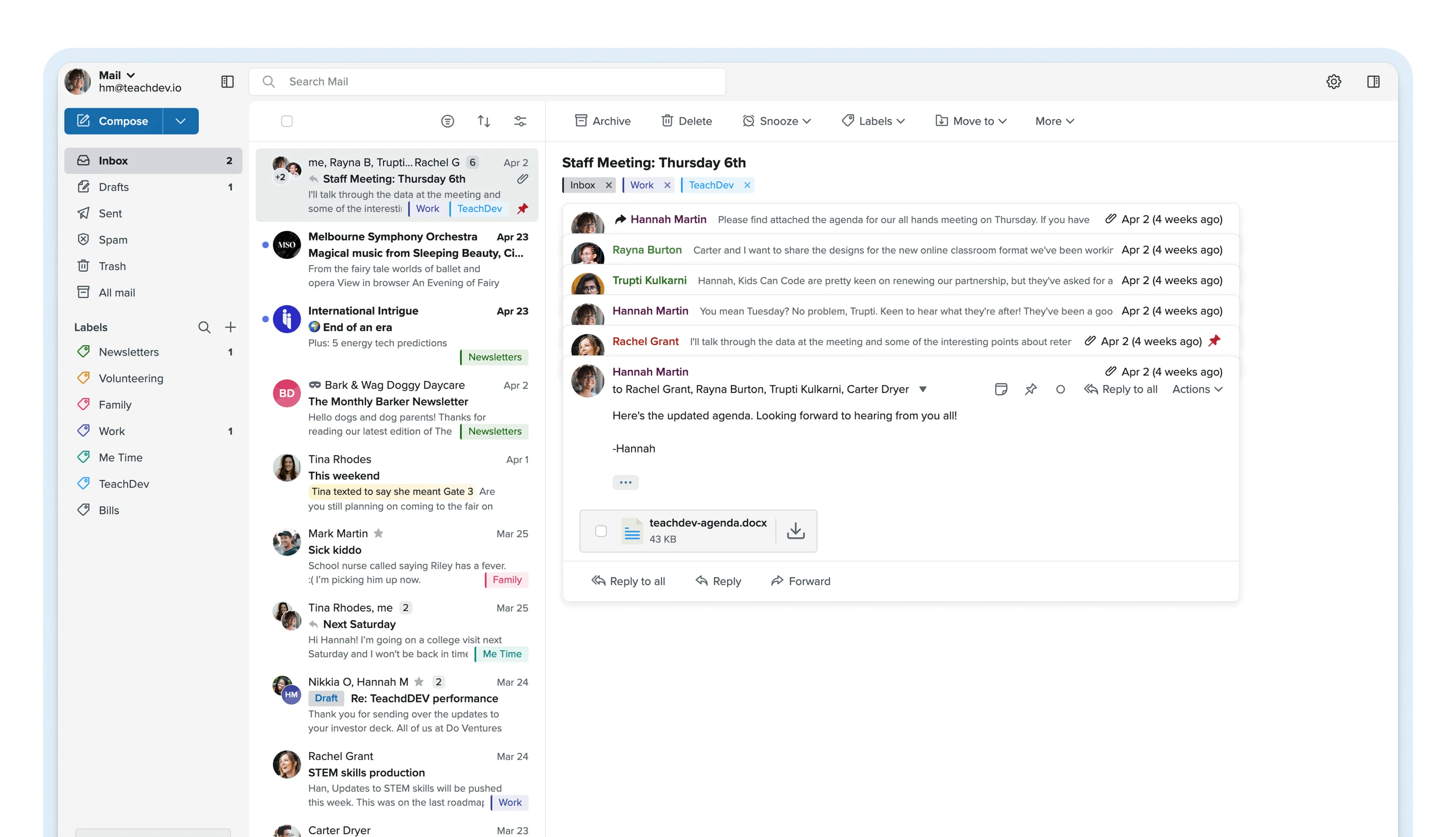Download the teachdev-agenda.docx attachment
1456x837 pixels.
[x=796, y=530]
